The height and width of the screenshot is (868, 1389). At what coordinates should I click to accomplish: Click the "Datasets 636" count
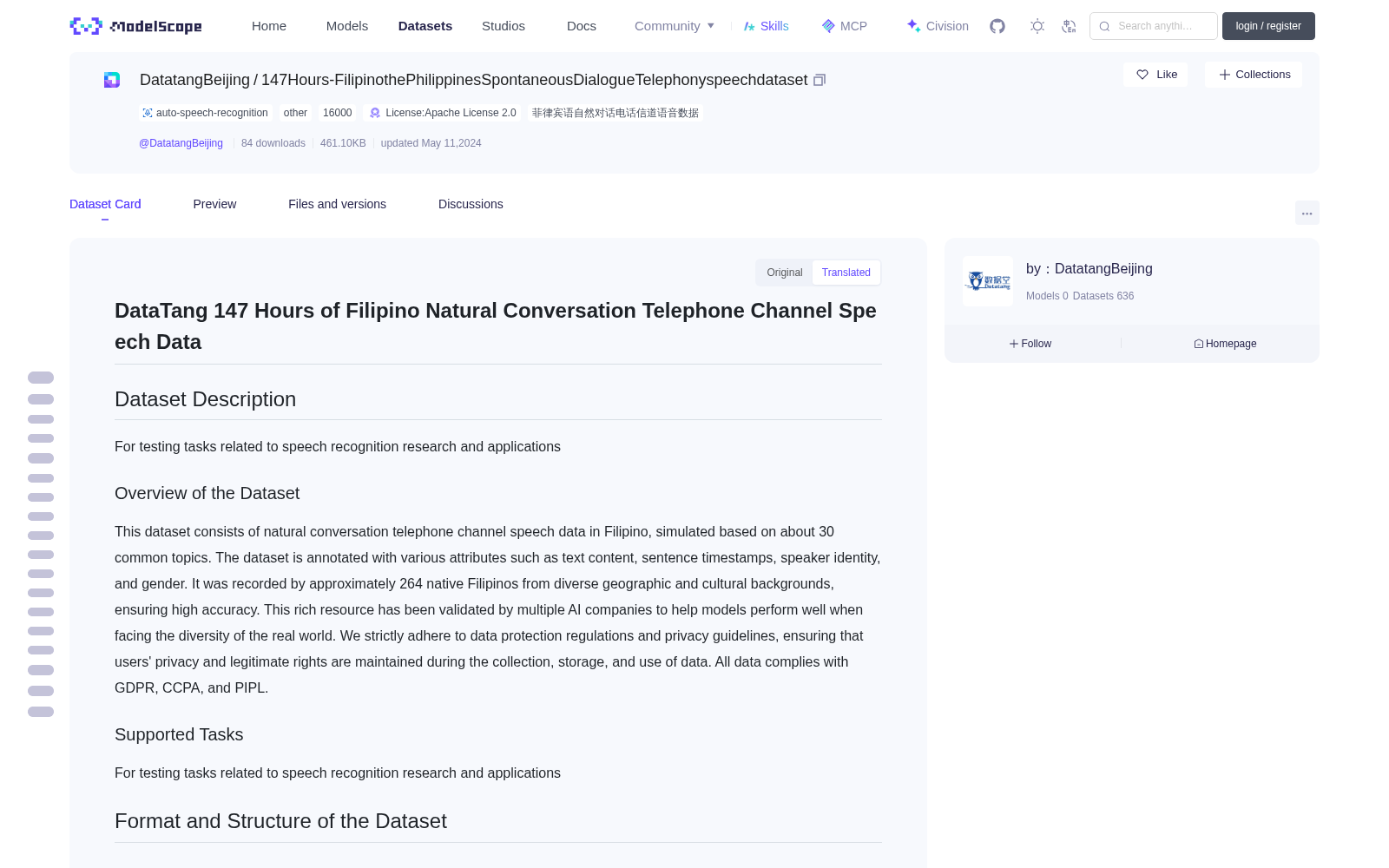[1103, 296]
